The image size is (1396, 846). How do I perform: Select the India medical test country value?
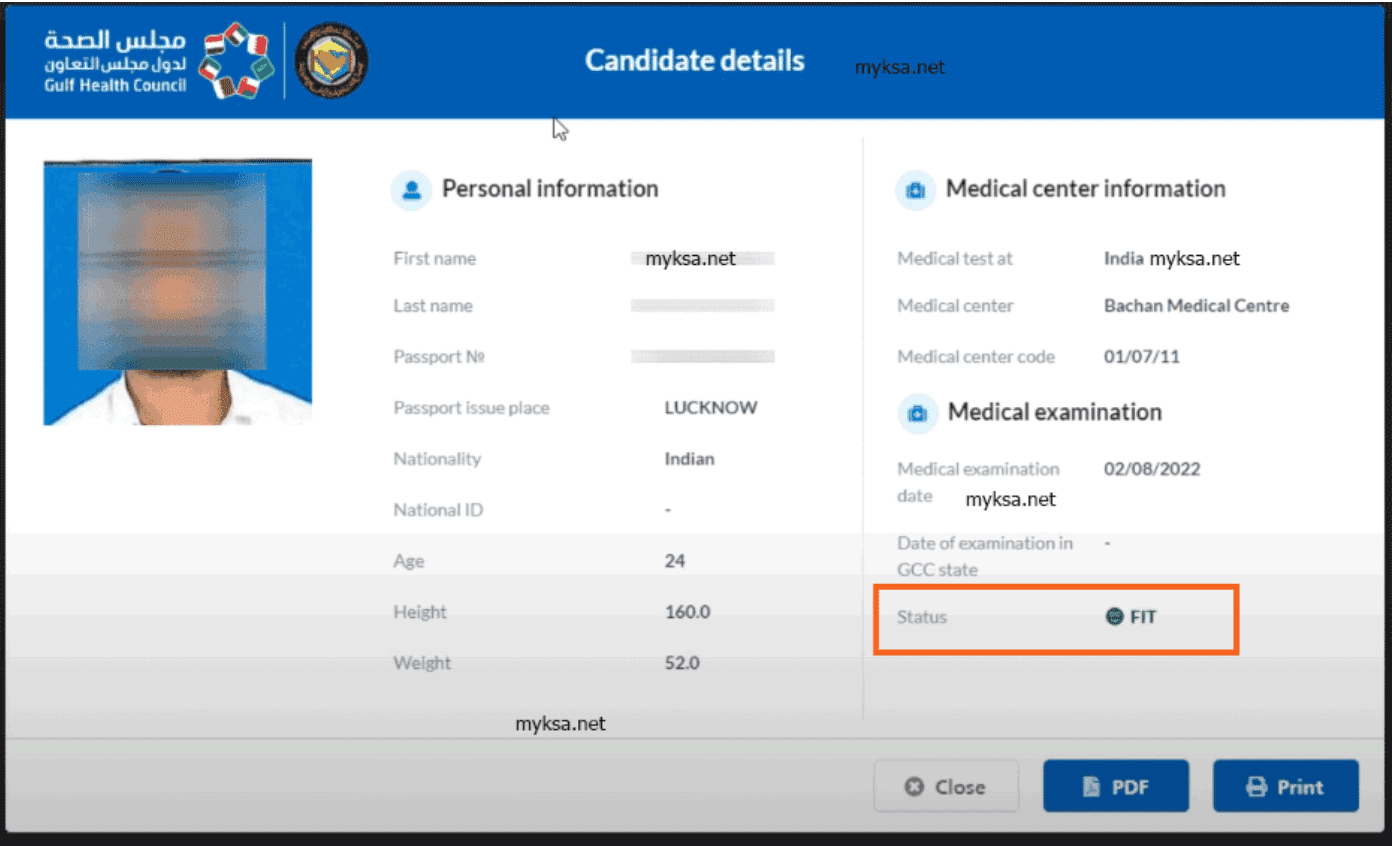1124,258
